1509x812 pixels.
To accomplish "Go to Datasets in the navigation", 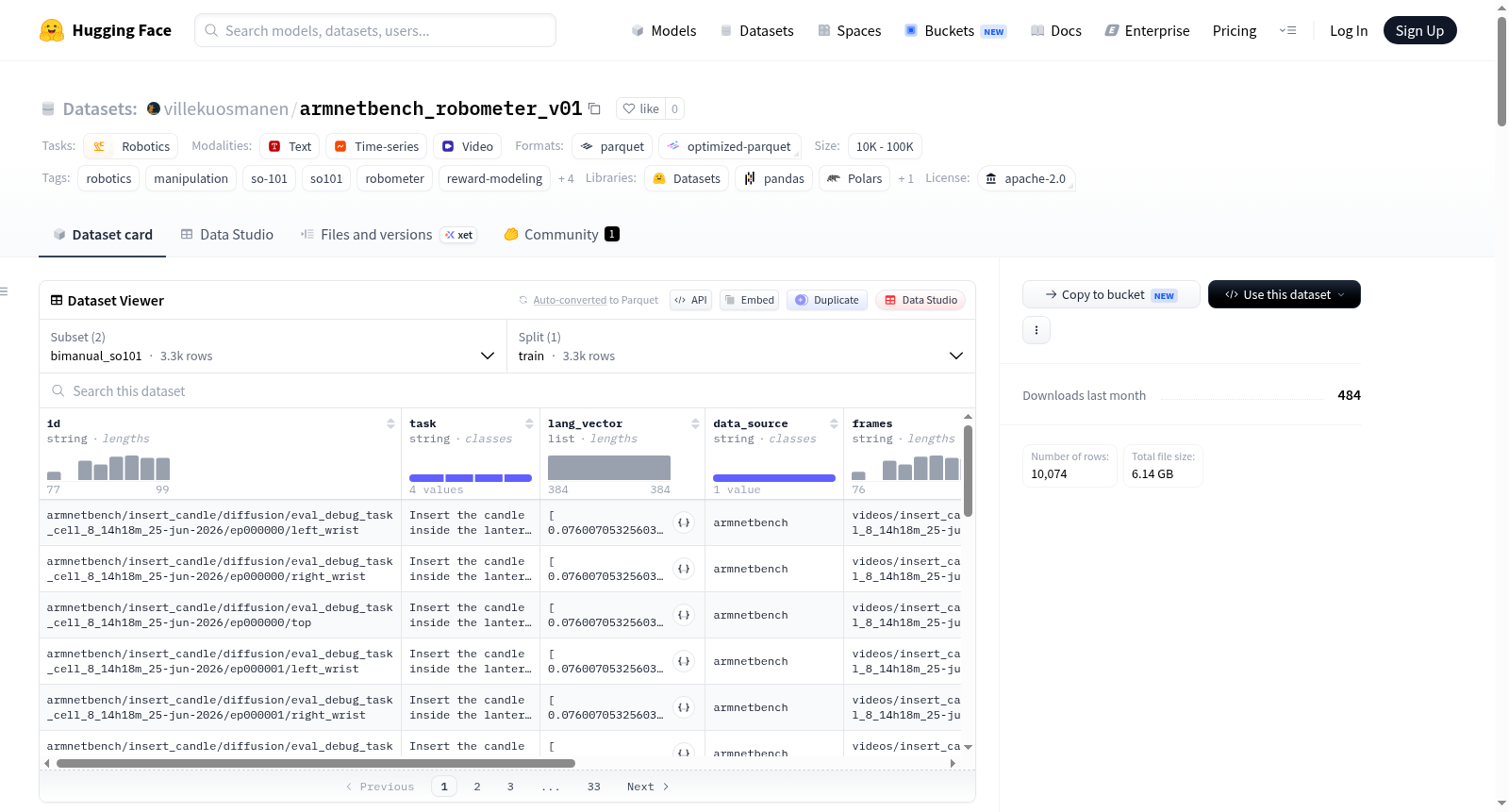I will pos(756,30).
